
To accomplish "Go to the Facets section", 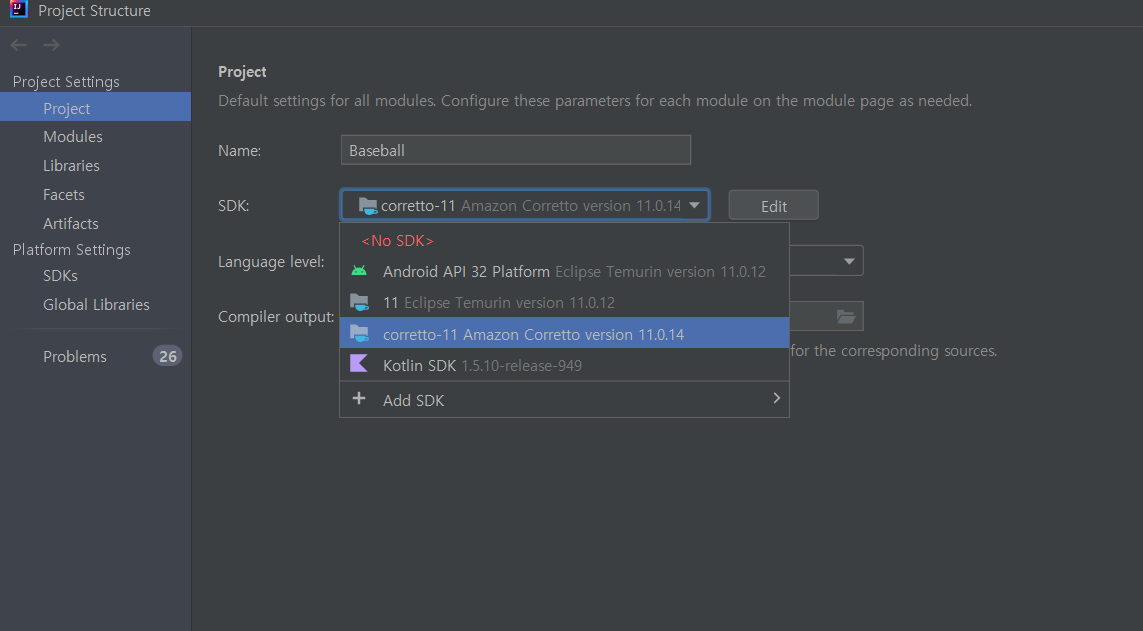I will (x=63, y=195).
